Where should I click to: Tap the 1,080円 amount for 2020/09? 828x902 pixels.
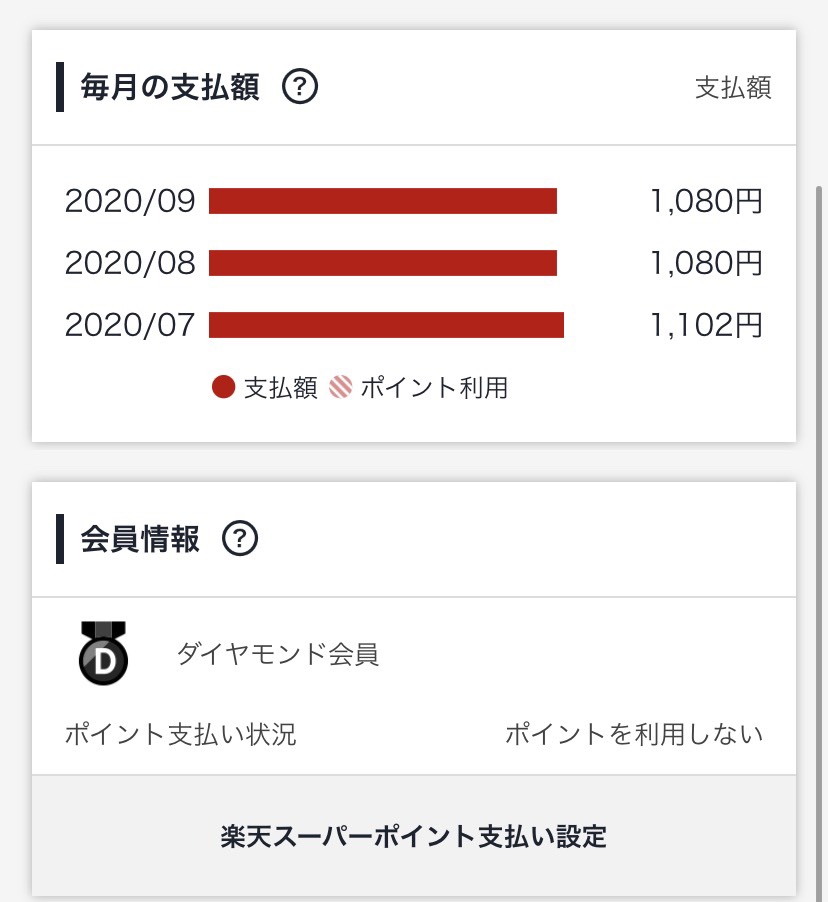[x=706, y=201]
